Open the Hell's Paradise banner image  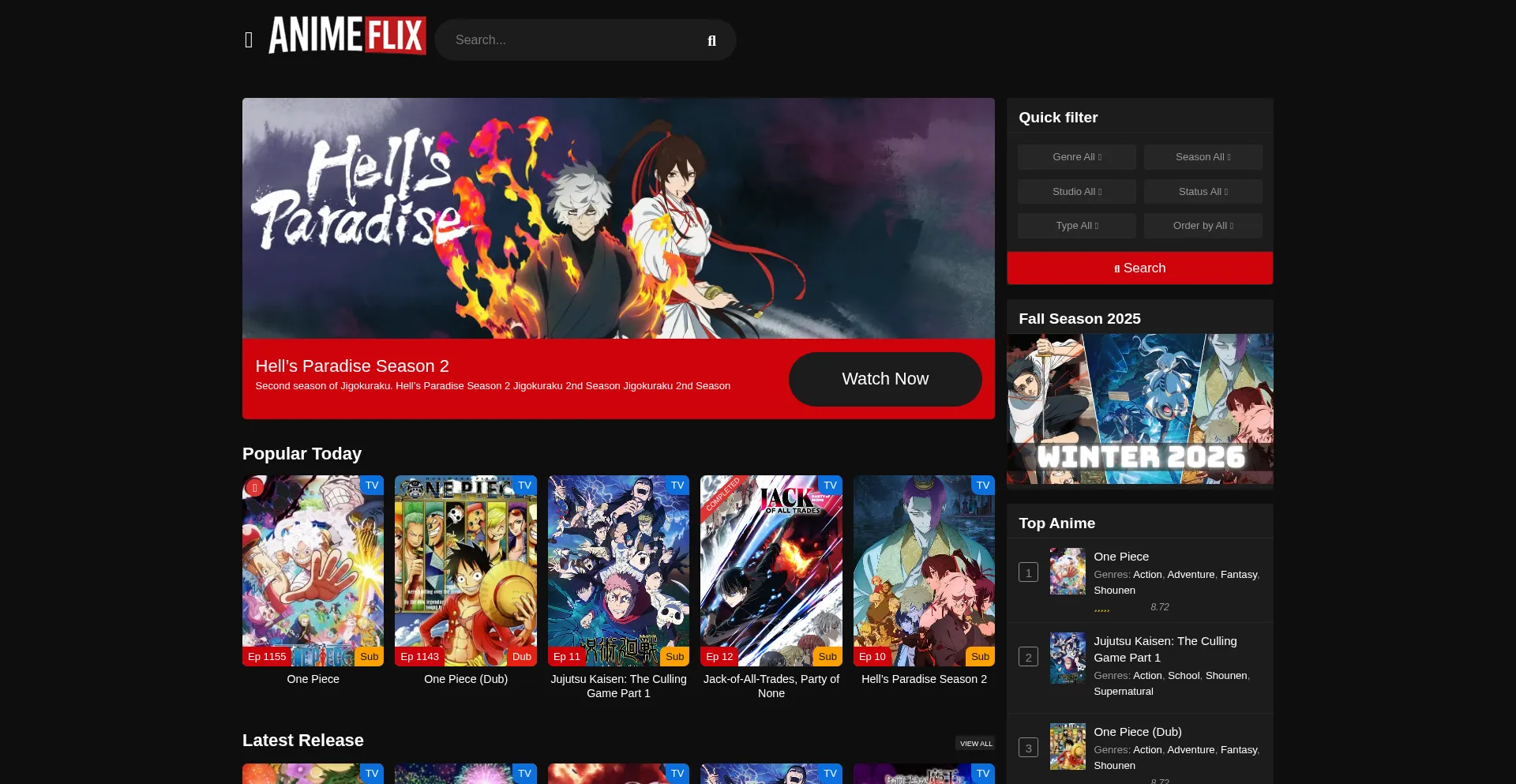[x=618, y=219]
